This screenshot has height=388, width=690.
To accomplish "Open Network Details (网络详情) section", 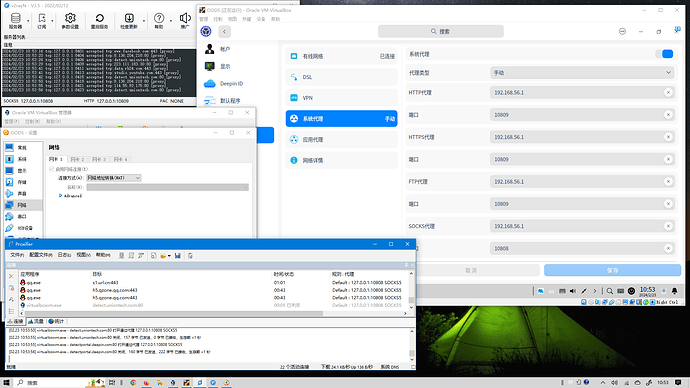I will click(x=341, y=160).
